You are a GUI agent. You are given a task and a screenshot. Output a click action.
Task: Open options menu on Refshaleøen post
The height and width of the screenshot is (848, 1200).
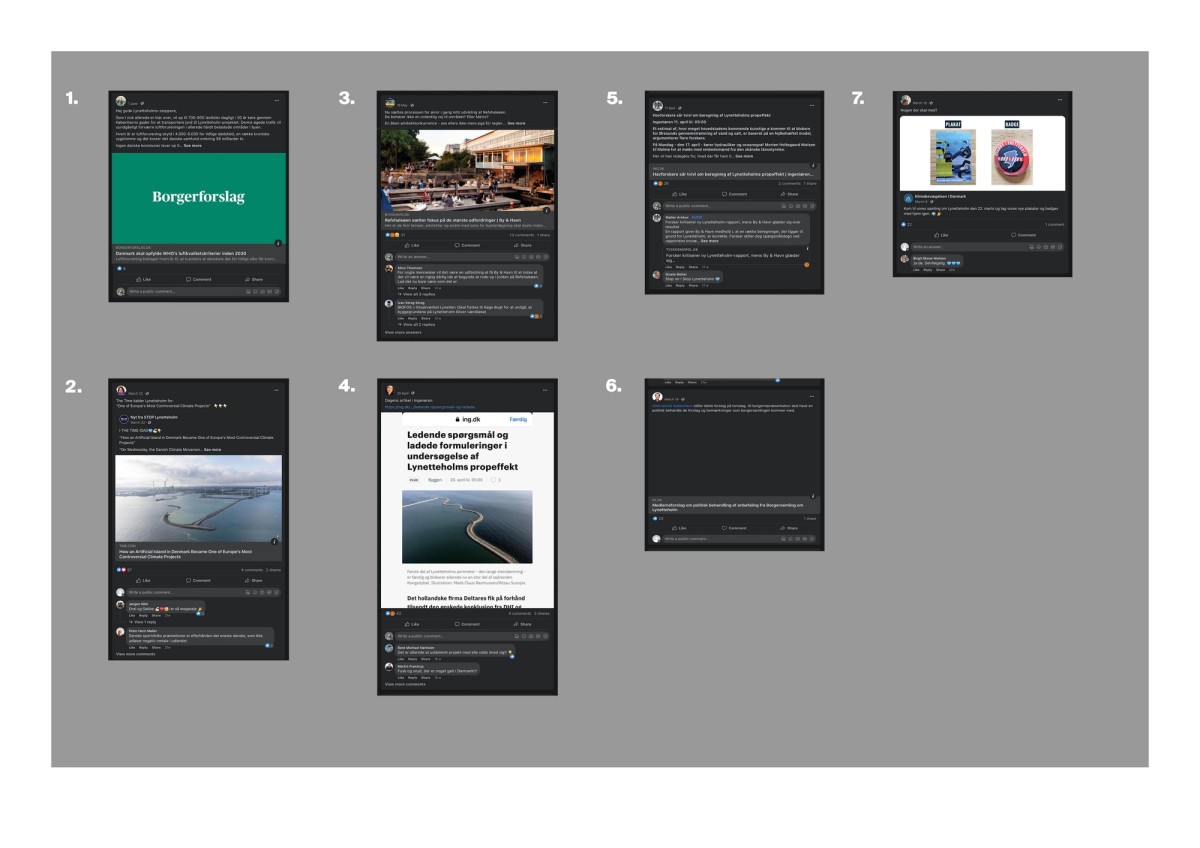pos(545,104)
